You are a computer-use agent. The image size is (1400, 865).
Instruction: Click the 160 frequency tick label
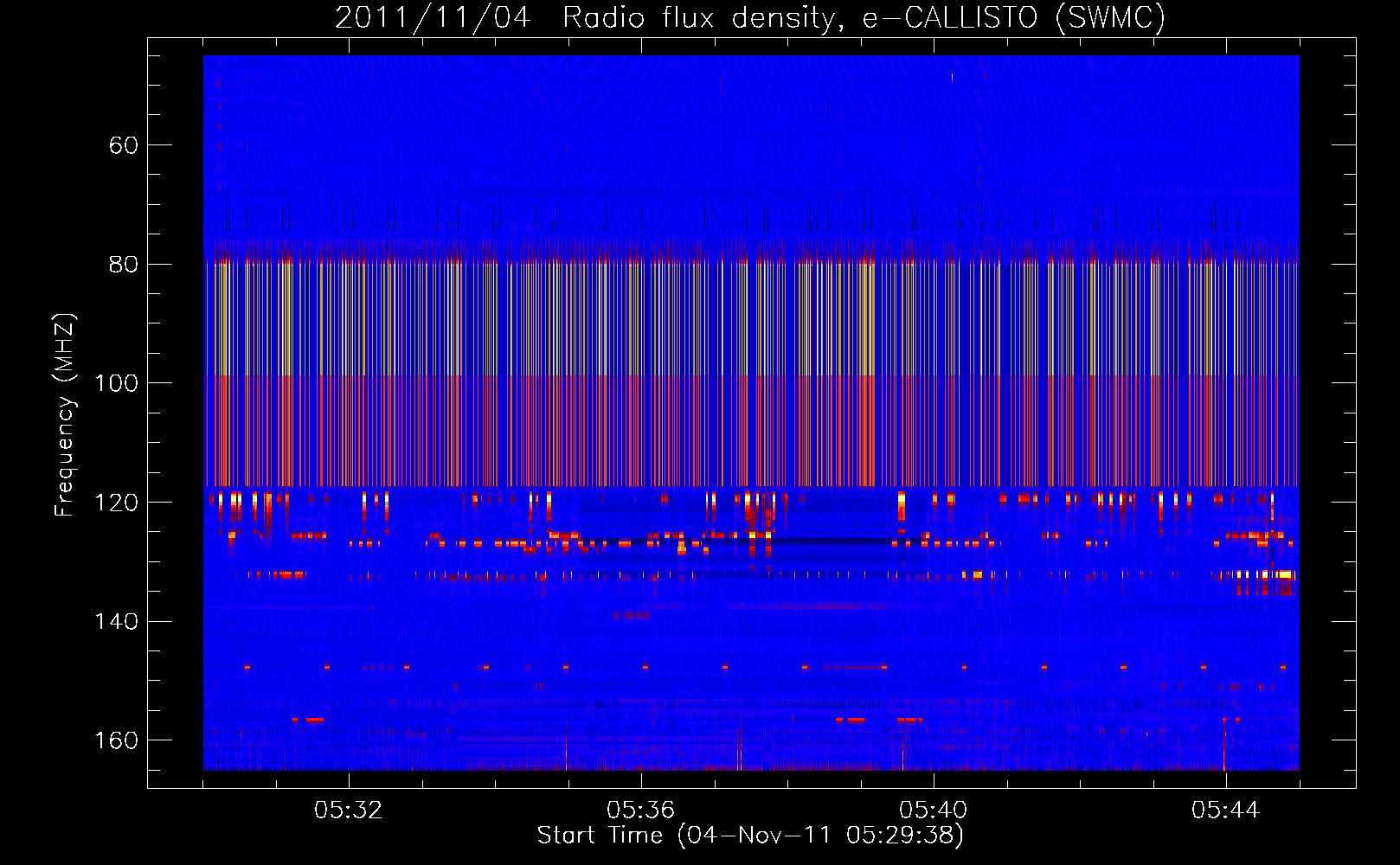pos(117,740)
